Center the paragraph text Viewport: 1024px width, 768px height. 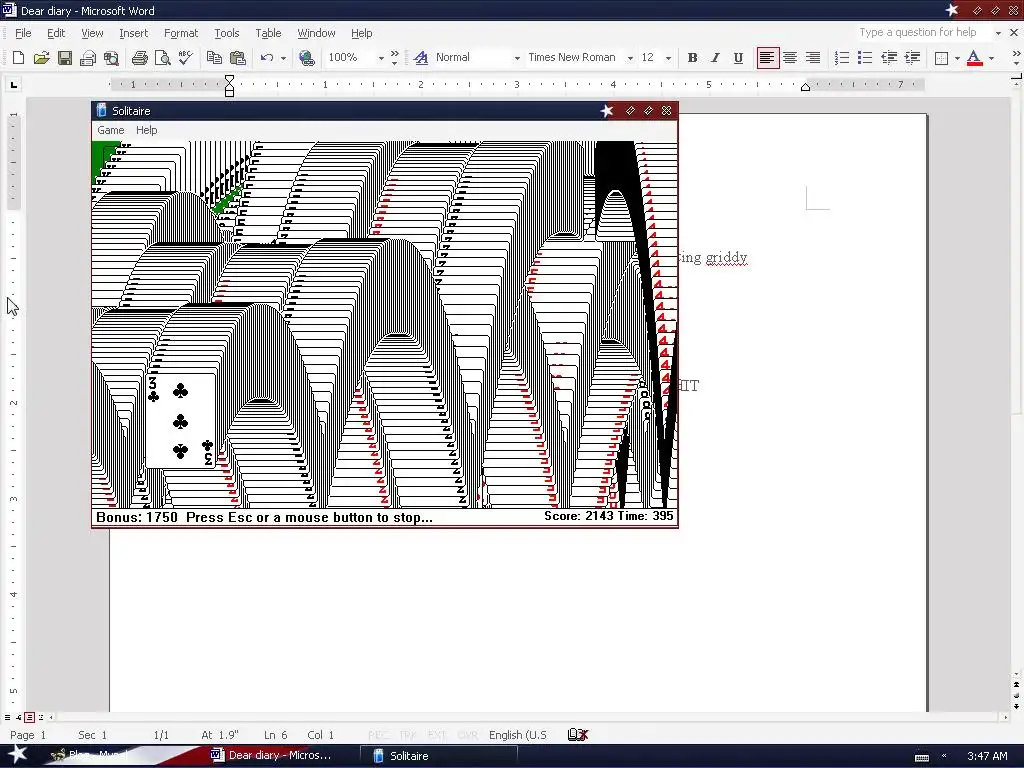tap(790, 57)
